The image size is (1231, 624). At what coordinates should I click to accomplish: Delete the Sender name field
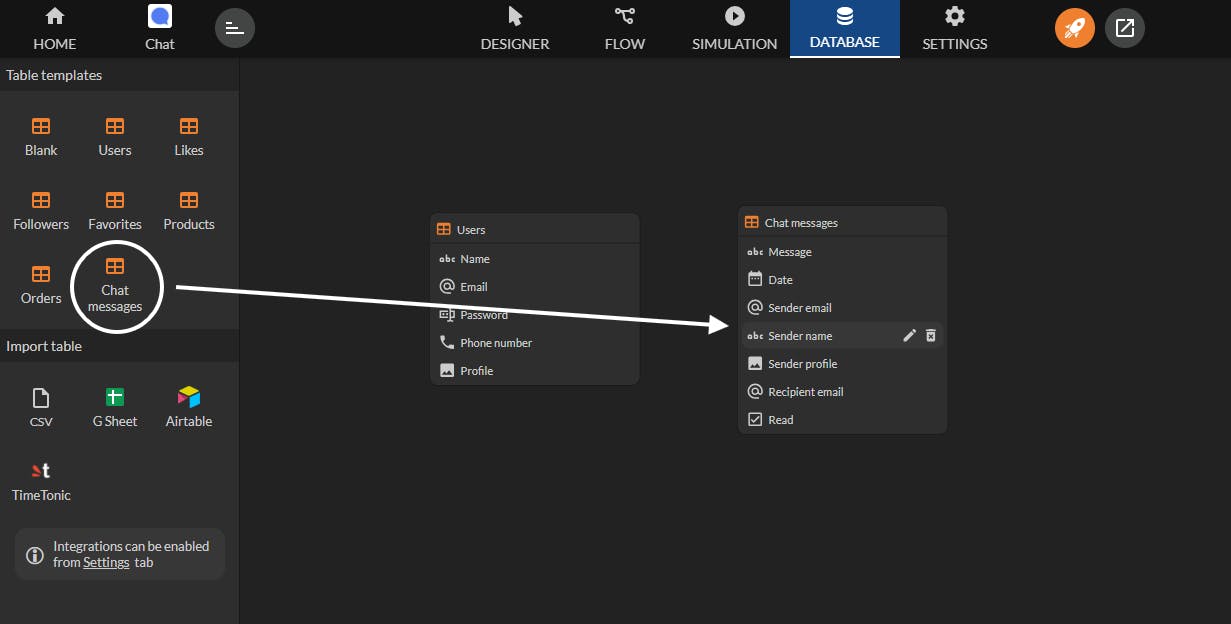(931, 336)
